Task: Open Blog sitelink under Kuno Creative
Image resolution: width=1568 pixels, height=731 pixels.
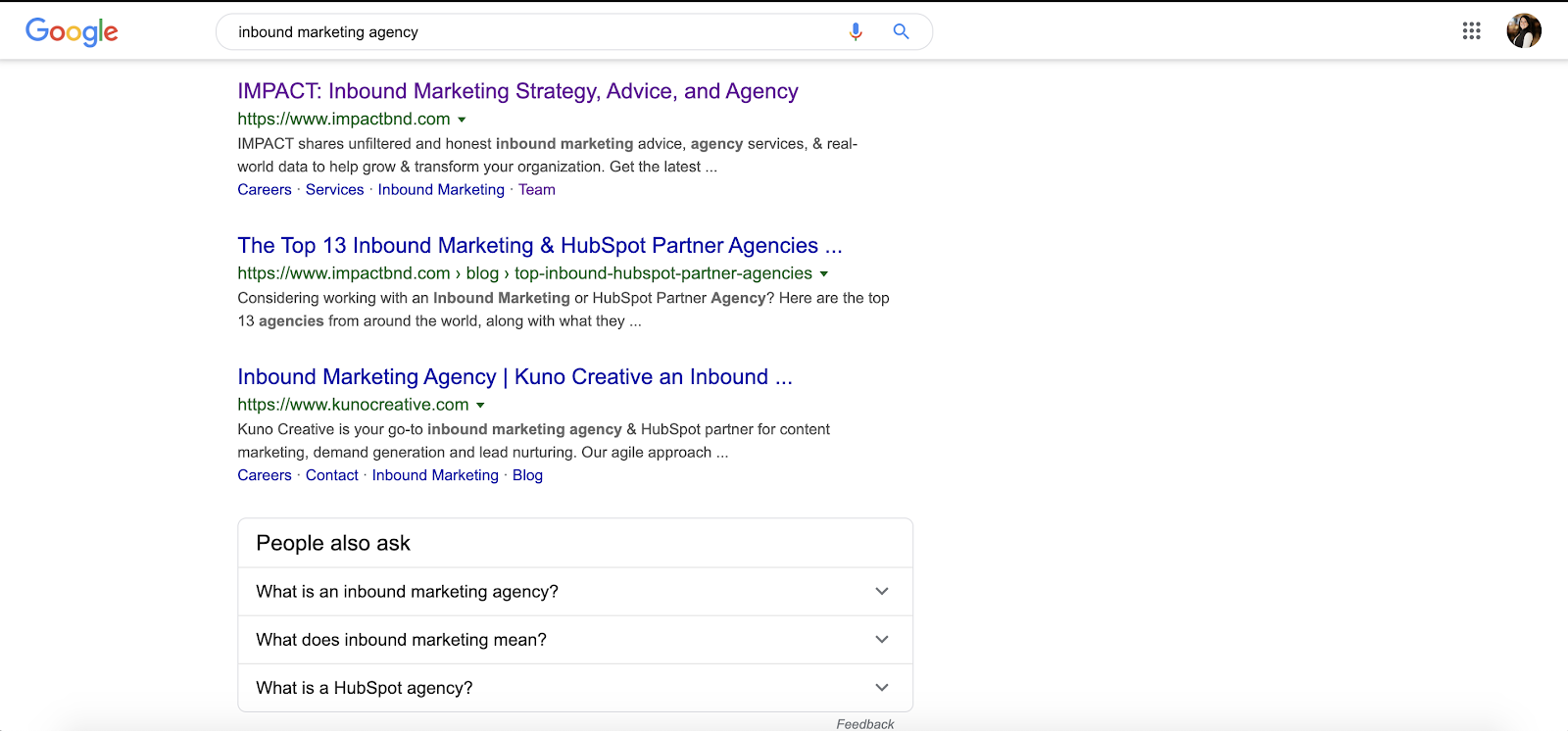Action: click(x=527, y=475)
